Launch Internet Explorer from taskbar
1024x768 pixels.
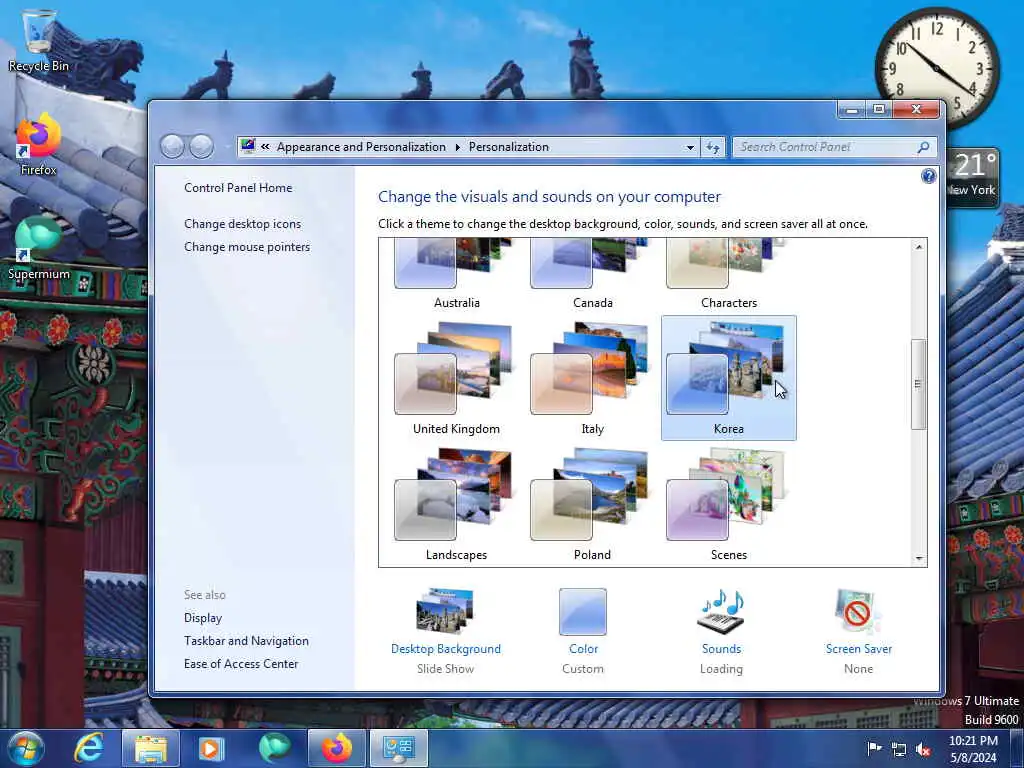click(x=89, y=748)
